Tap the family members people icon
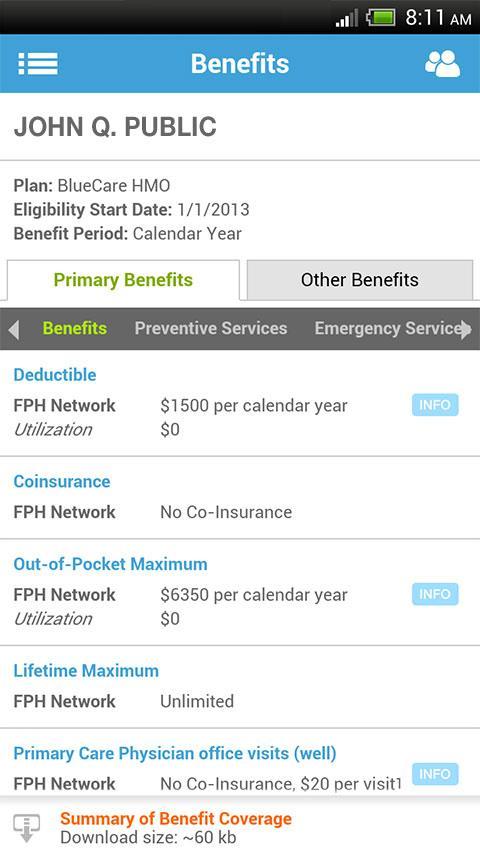 [x=442, y=64]
